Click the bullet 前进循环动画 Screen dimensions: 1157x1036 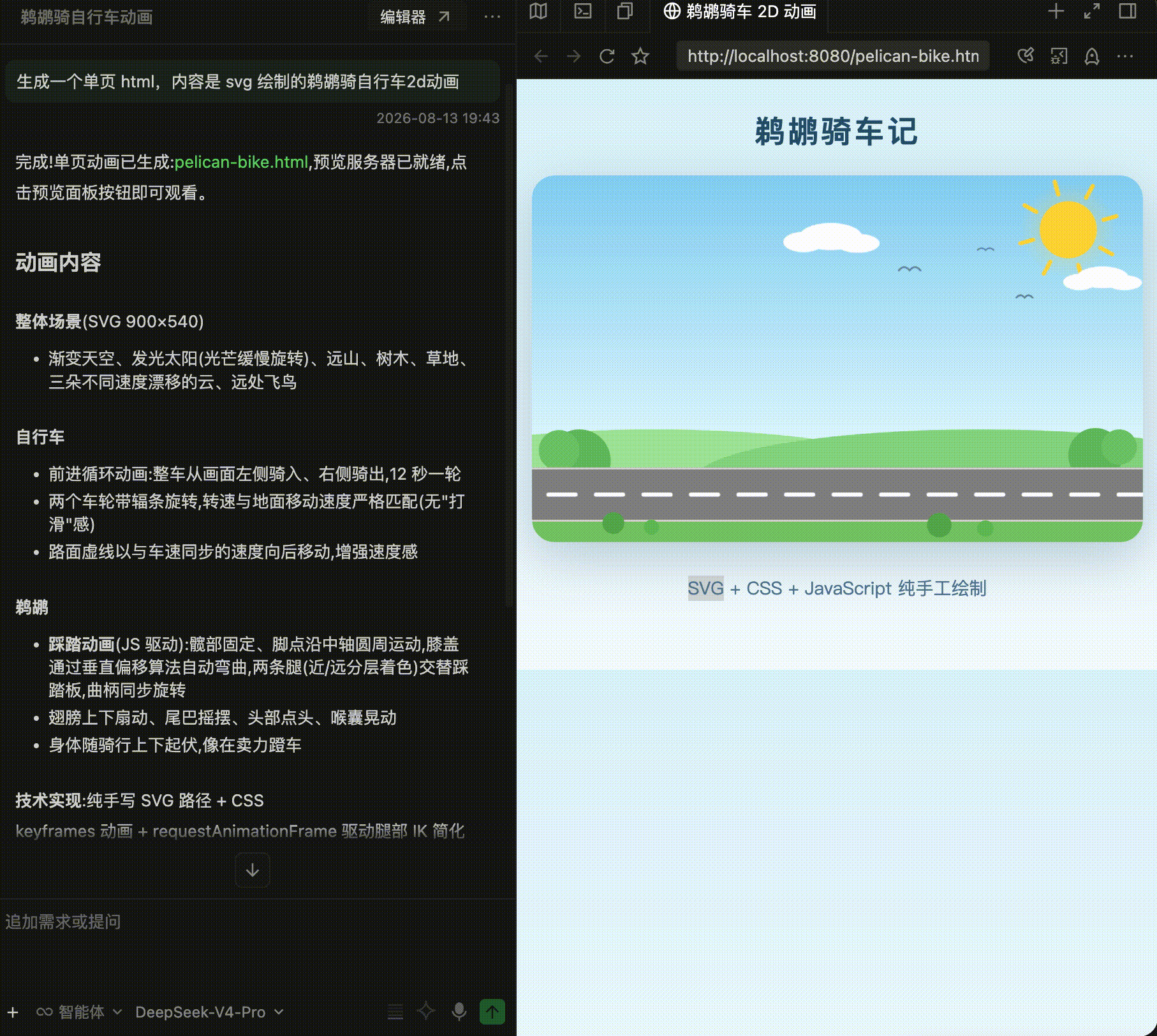tap(254, 474)
